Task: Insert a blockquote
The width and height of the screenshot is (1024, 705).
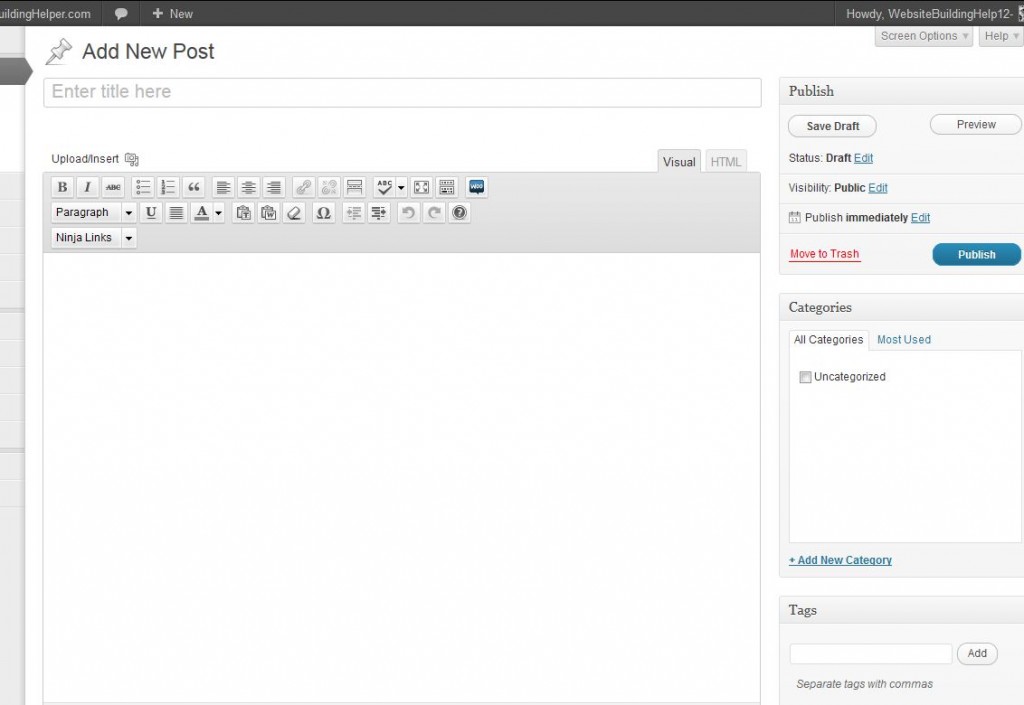Action: (194, 187)
